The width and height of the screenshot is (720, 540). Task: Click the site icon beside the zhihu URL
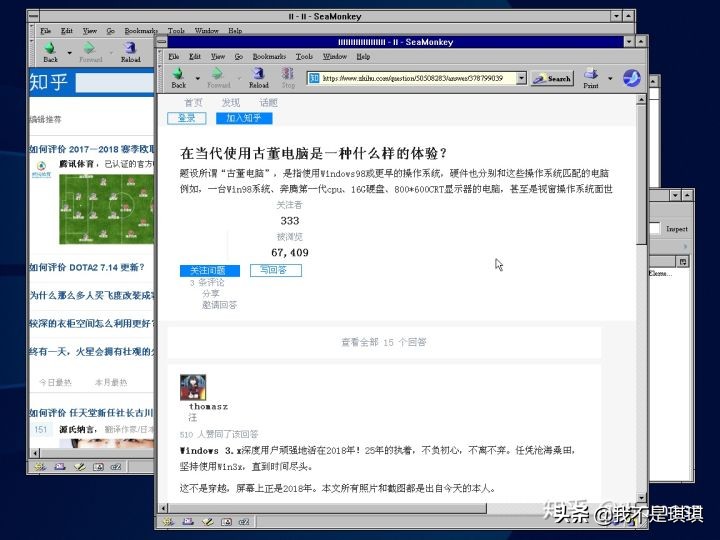[x=314, y=79]
